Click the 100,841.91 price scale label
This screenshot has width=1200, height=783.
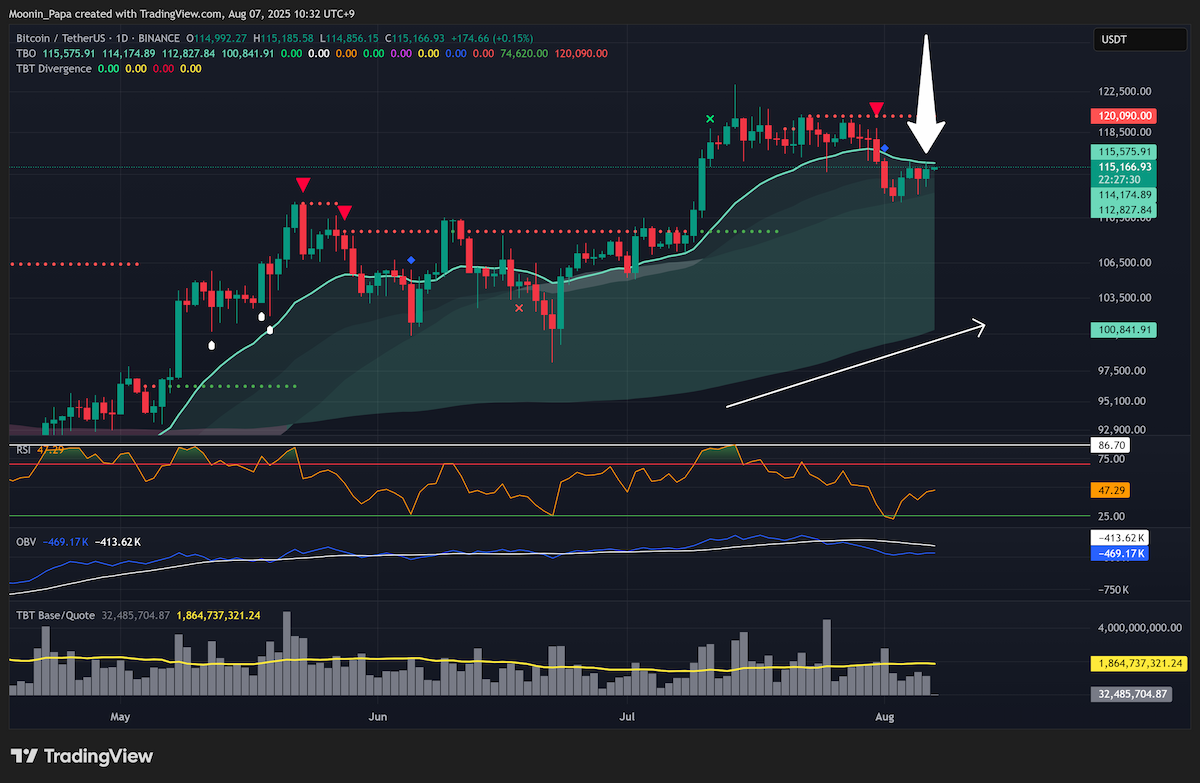(x=1121, y=329)
